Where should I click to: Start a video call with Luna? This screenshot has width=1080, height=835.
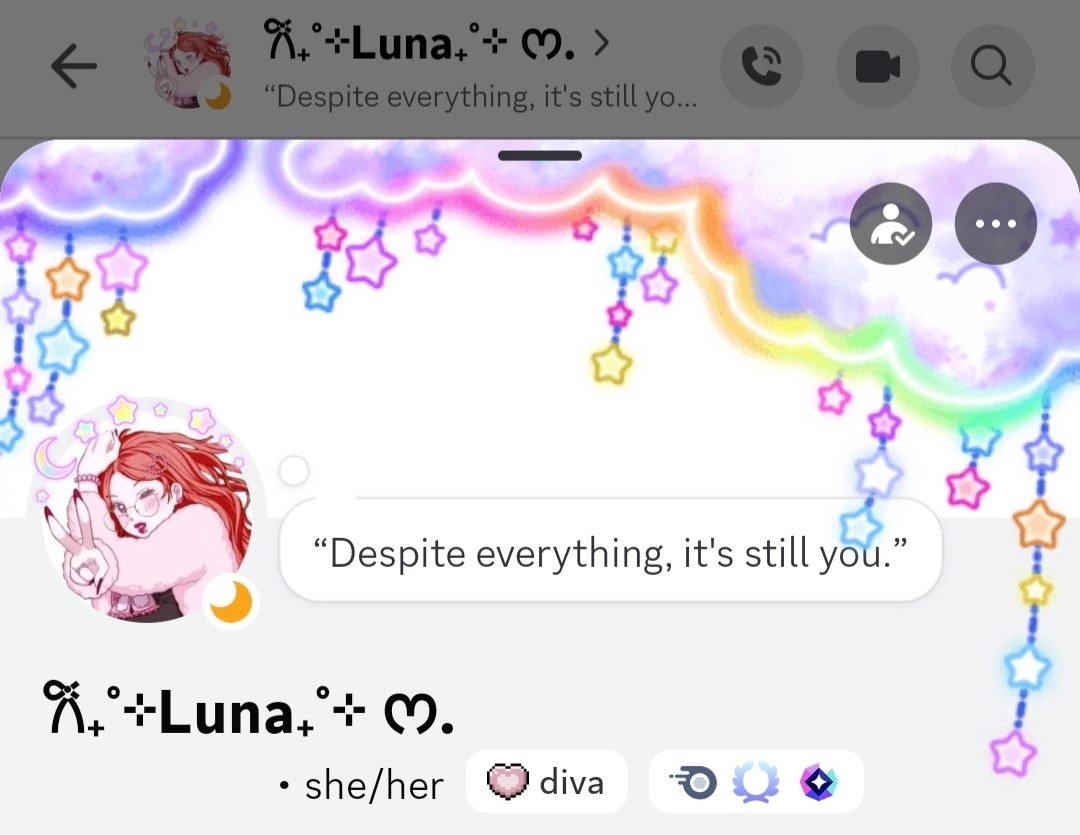878,67
